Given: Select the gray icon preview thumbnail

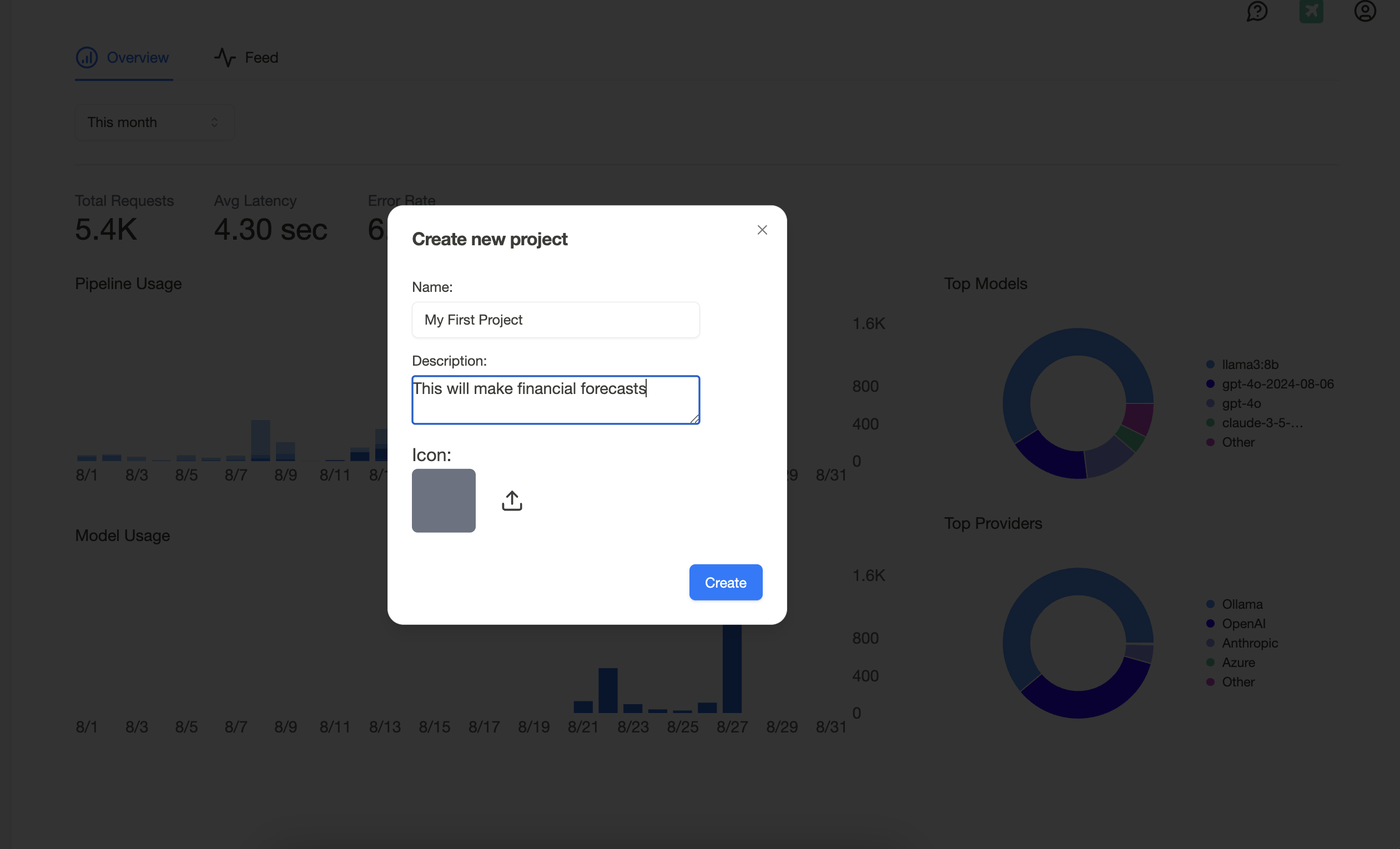Looking at the screenshot, I should 444,501.
